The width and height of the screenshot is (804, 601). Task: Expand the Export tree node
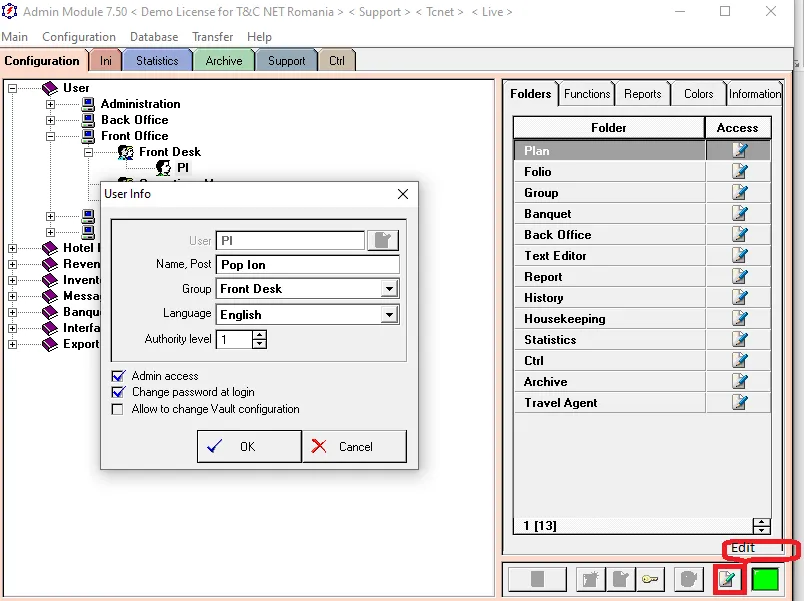[12, 344]
